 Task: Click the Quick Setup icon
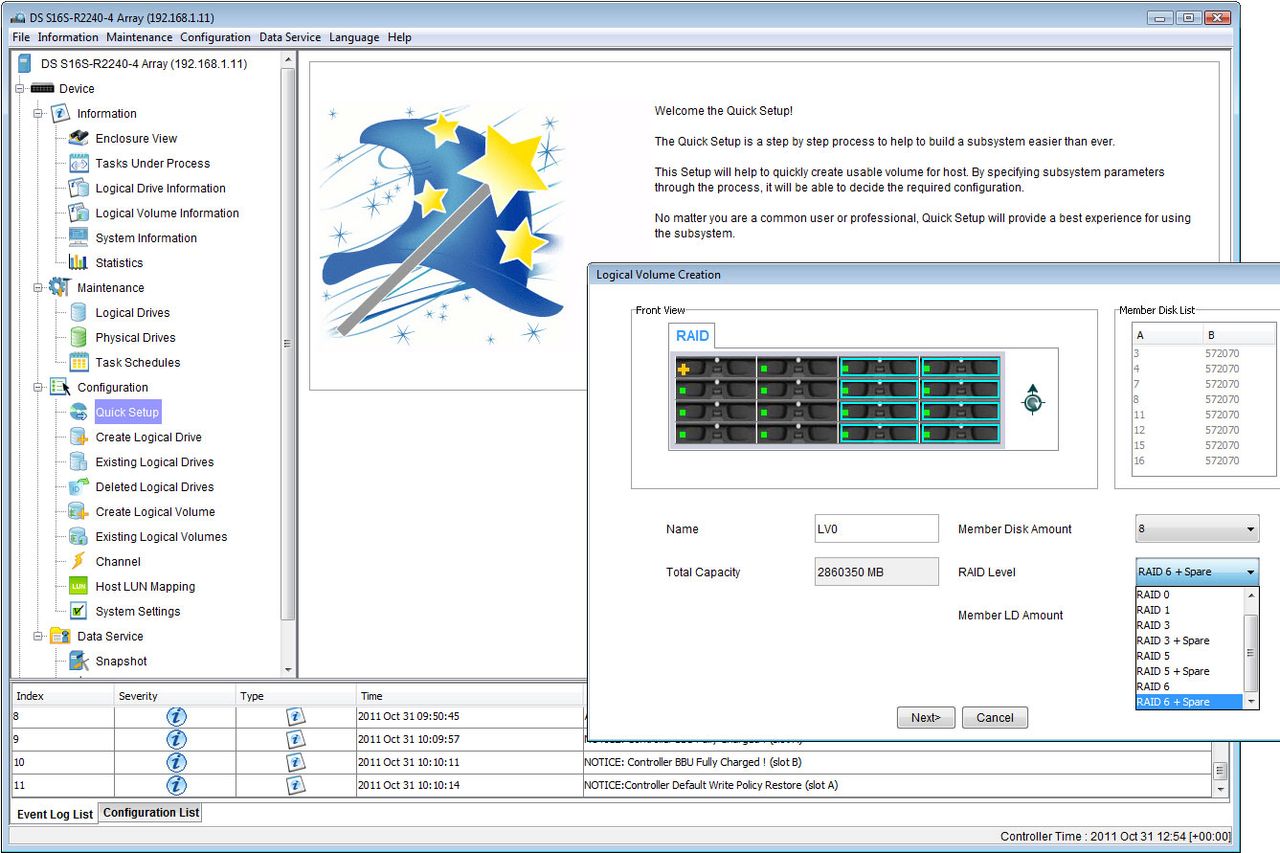pos(79,412)
